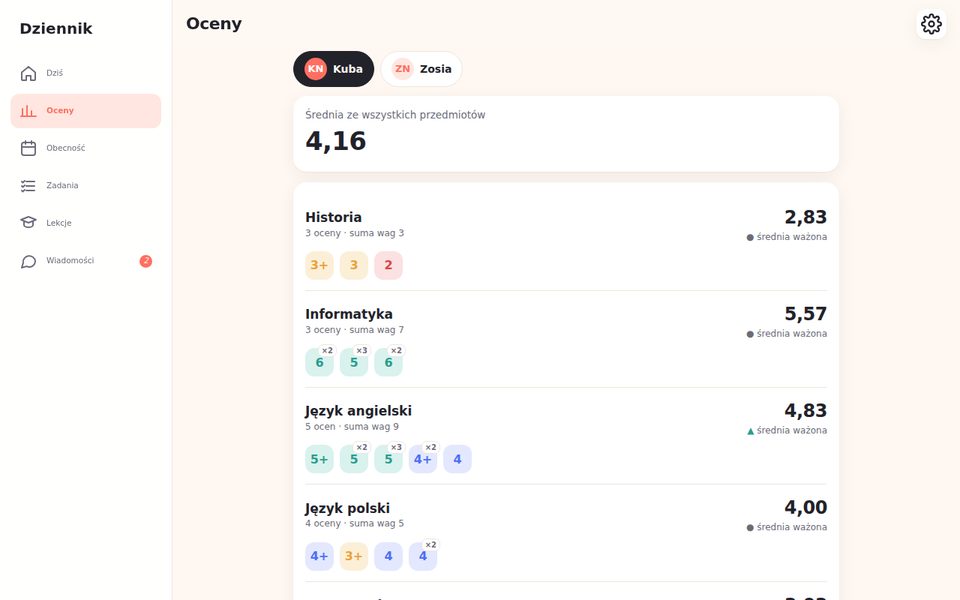The image size is (960, 600).
Task: Click the ZN avatar in Zosia tab
Action: [x=402, y=69]
